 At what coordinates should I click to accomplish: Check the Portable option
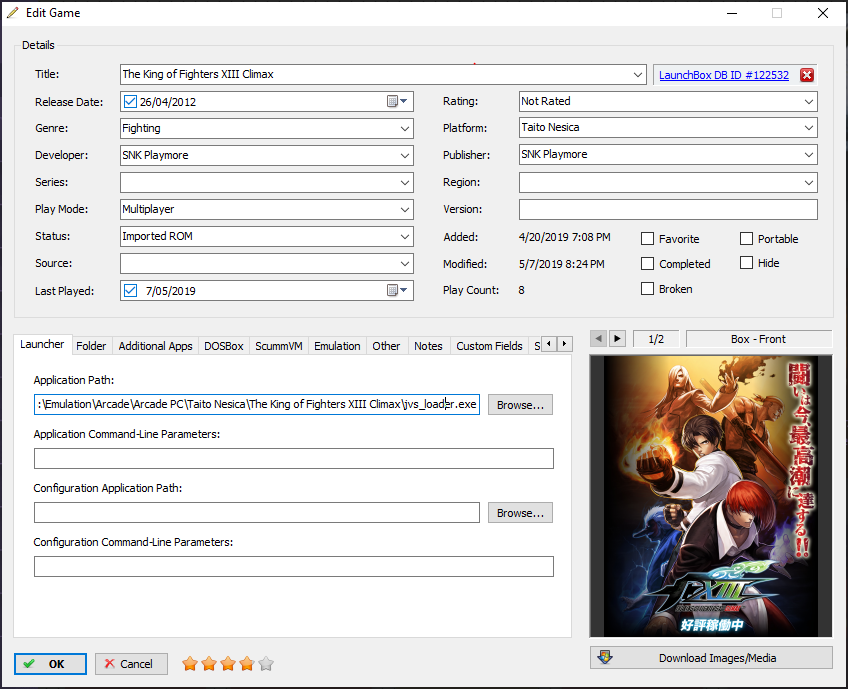point(746,238)
